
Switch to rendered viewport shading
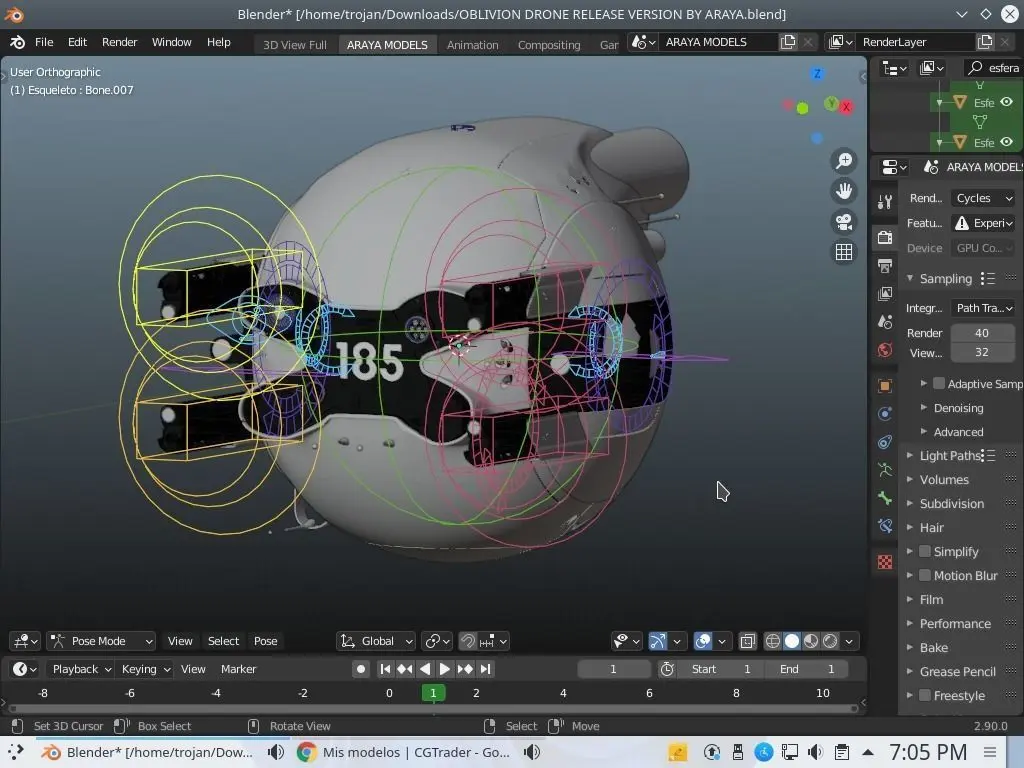tap(830, 641)
